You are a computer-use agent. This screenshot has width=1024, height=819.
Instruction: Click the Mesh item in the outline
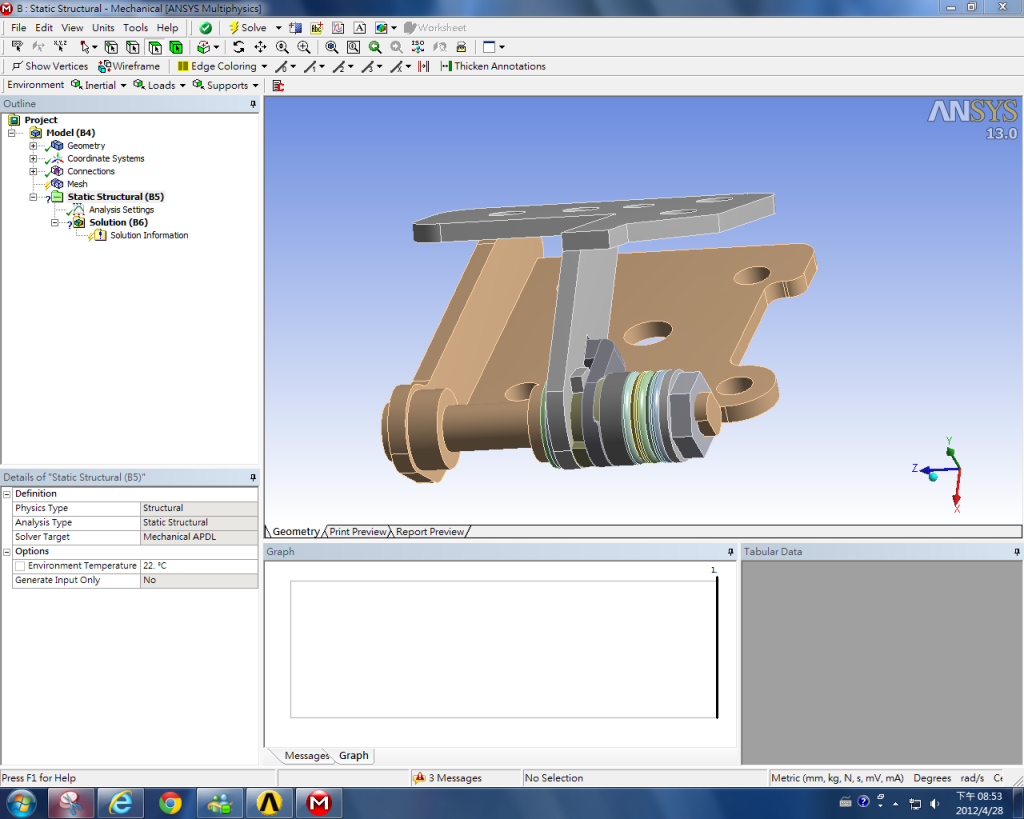pos(77,184)
